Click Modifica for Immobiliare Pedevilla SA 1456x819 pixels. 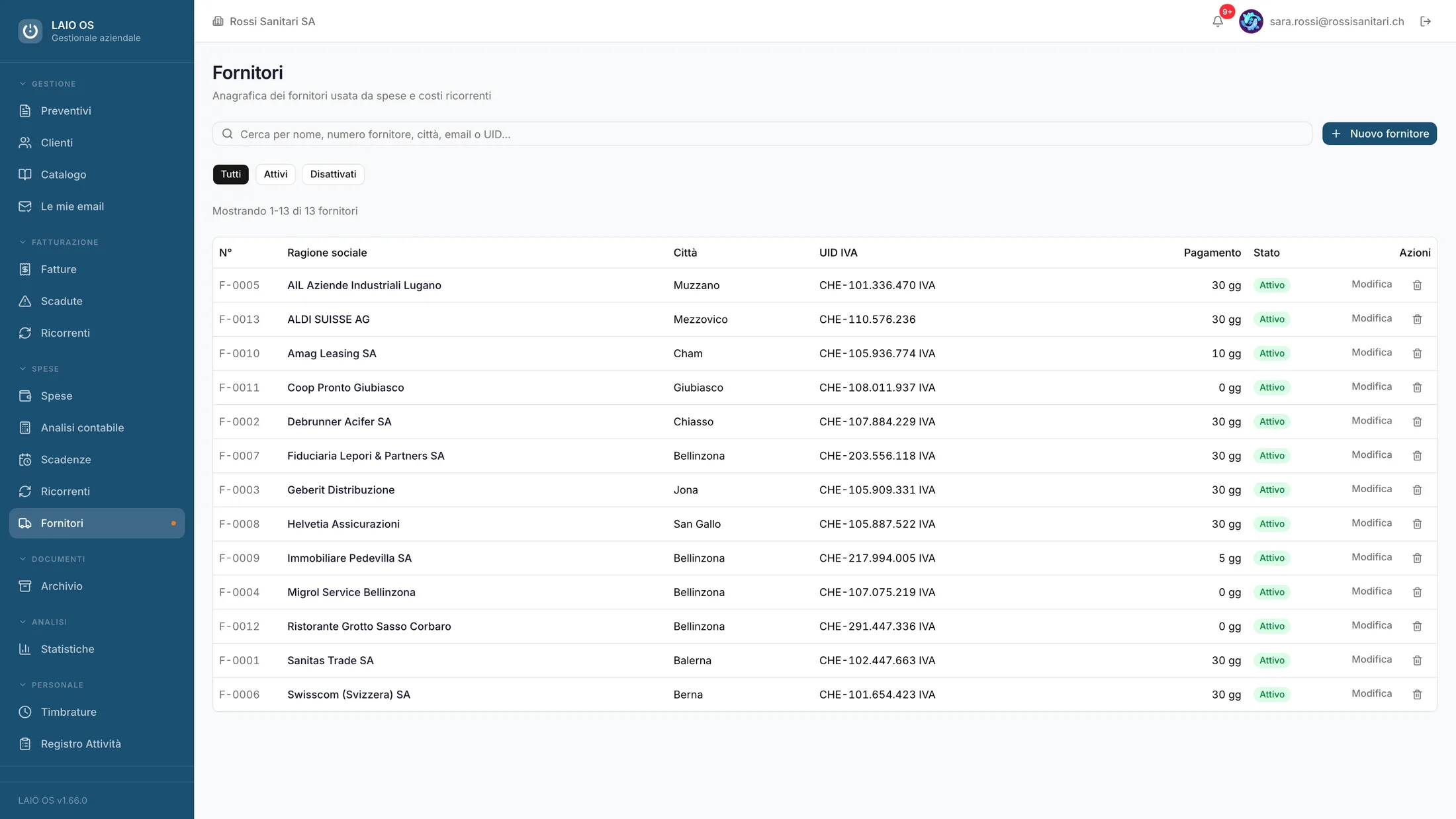[1371, 557]
